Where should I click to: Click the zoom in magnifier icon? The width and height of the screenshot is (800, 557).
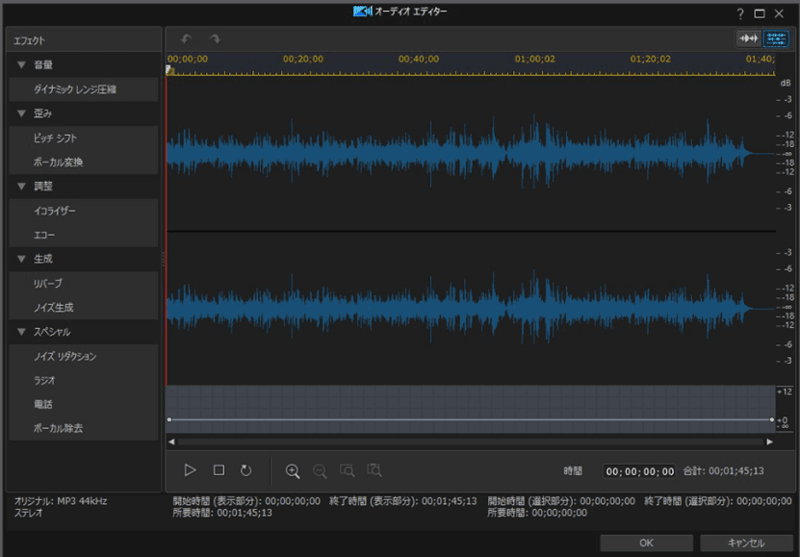coord(292,470)
